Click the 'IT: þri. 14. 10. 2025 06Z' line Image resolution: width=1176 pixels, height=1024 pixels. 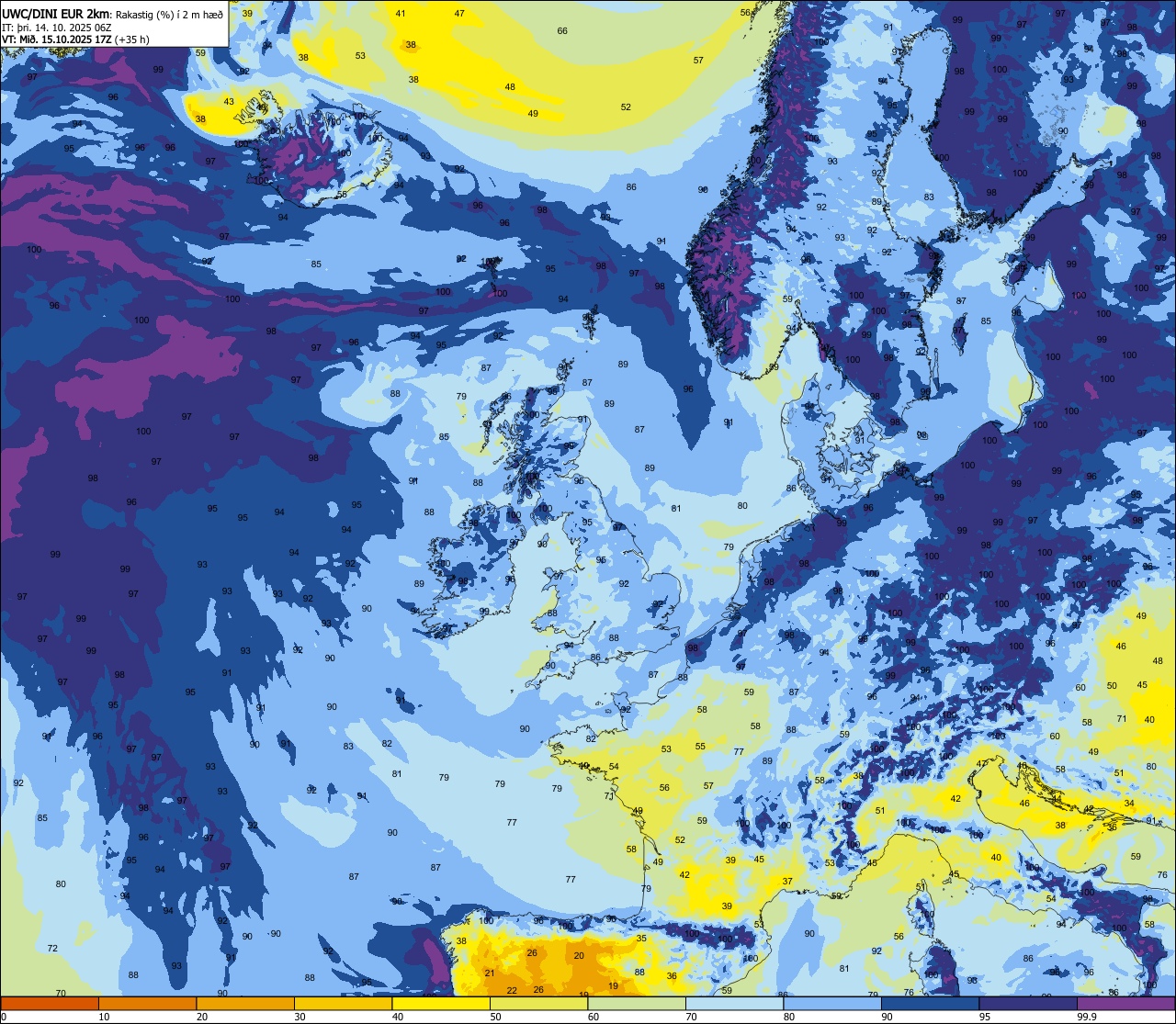pyautogui.click(x=57, y=28)
